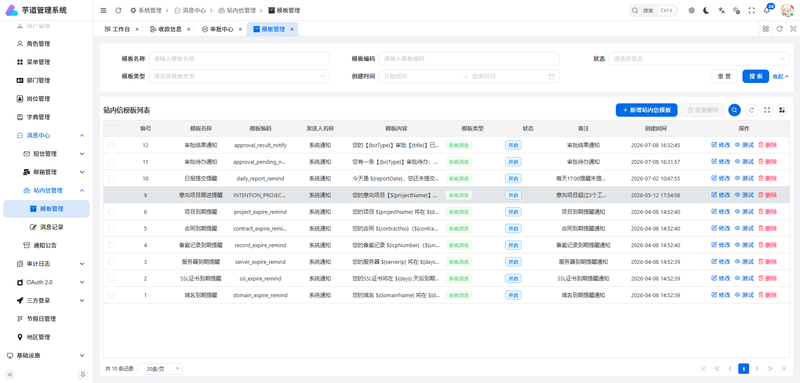Test the SSL证书到期提醒 template
This screenshot has width=800, height=383.
tap(744, 278)
